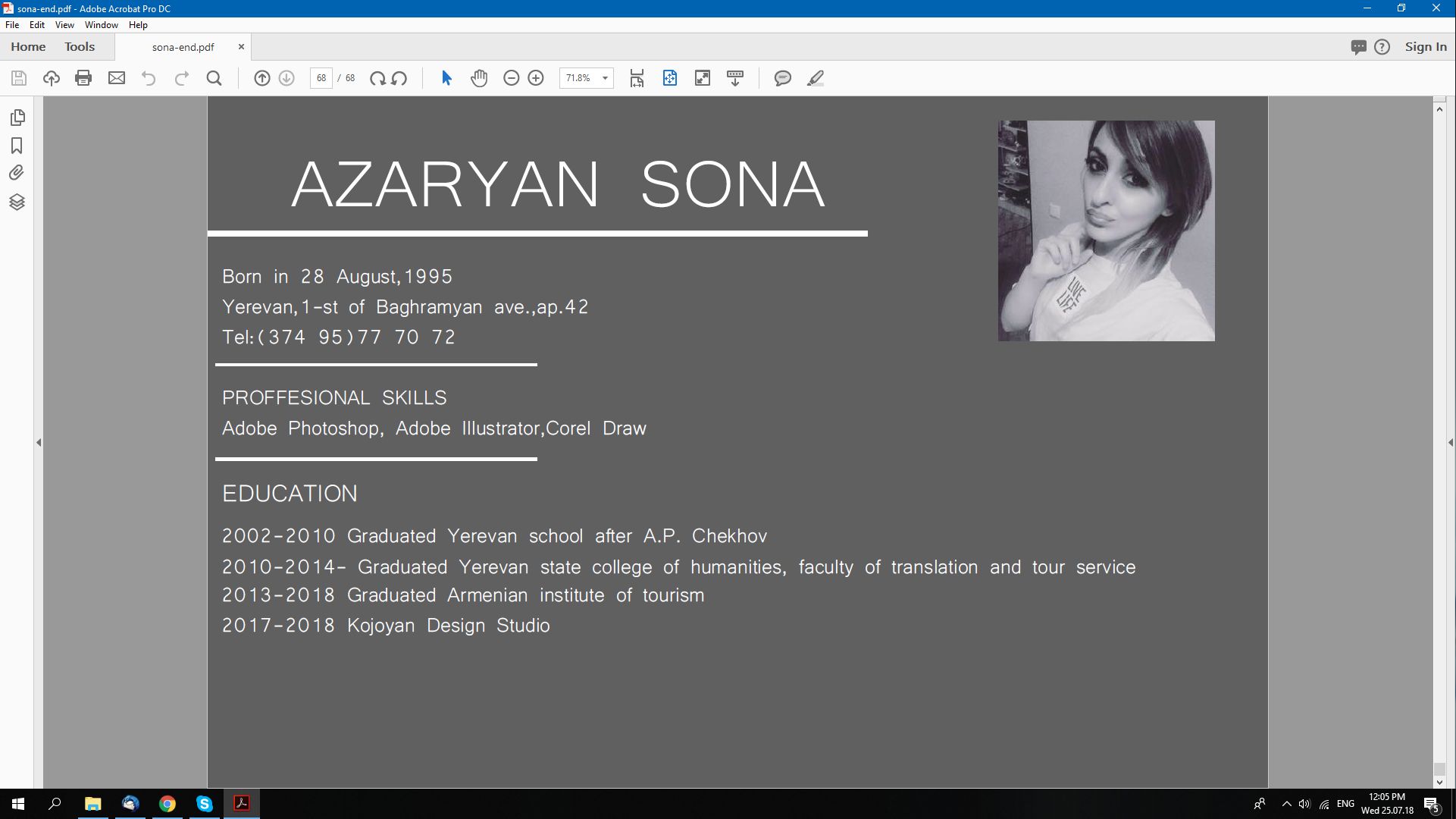Open the taskbar clock and date
The image size is (1456, 819).
1387,804
